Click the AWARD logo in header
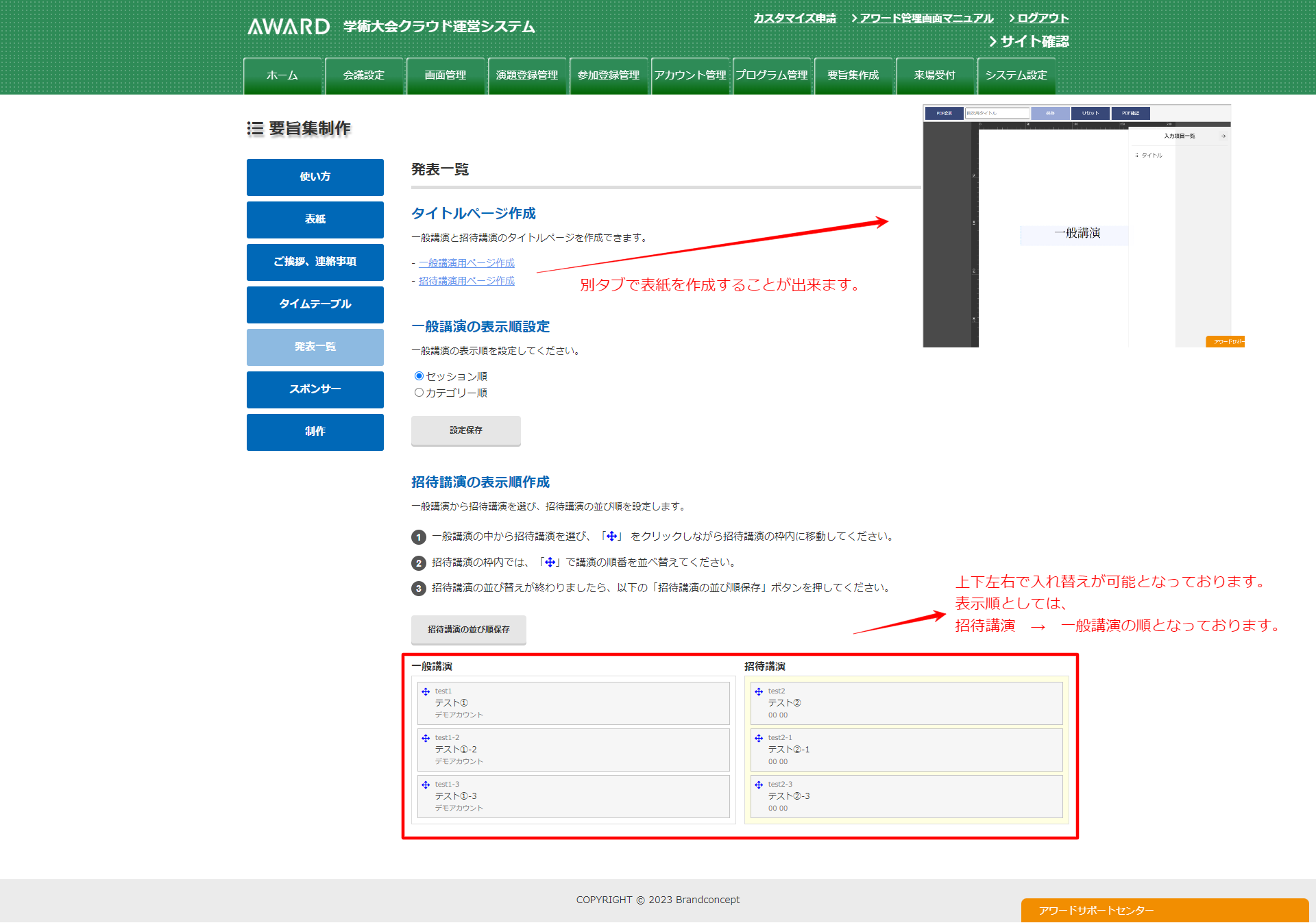Viewport: 1316px width, 923px height. 289,27
